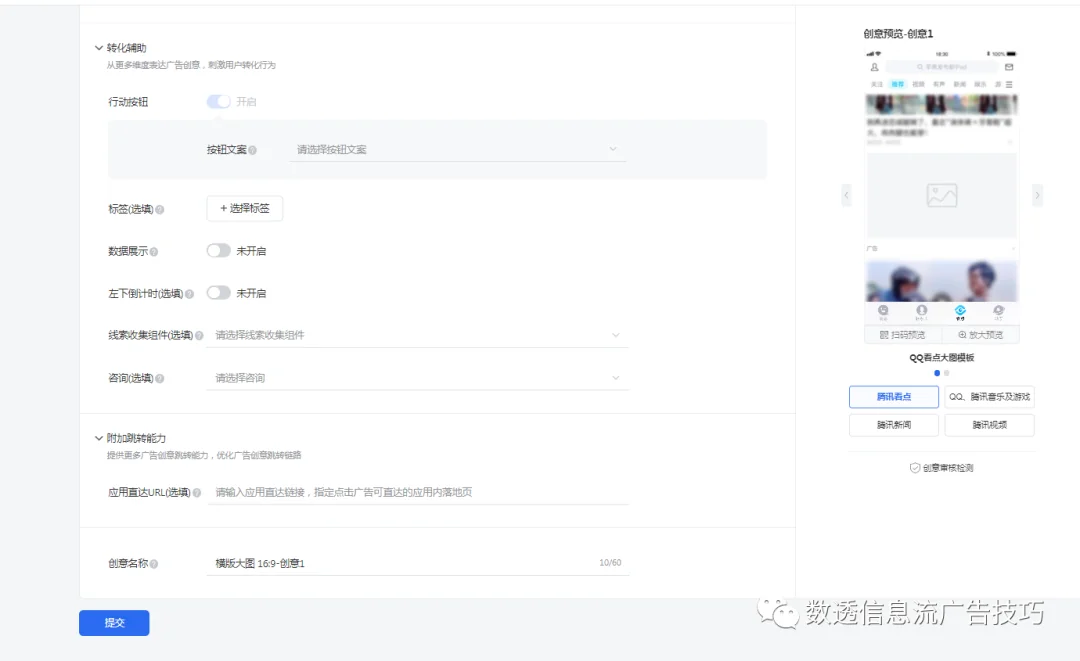Enable the 数据展示 switch
The width and height of the screenshot is (1080, 661).
(x=218, y=251)
